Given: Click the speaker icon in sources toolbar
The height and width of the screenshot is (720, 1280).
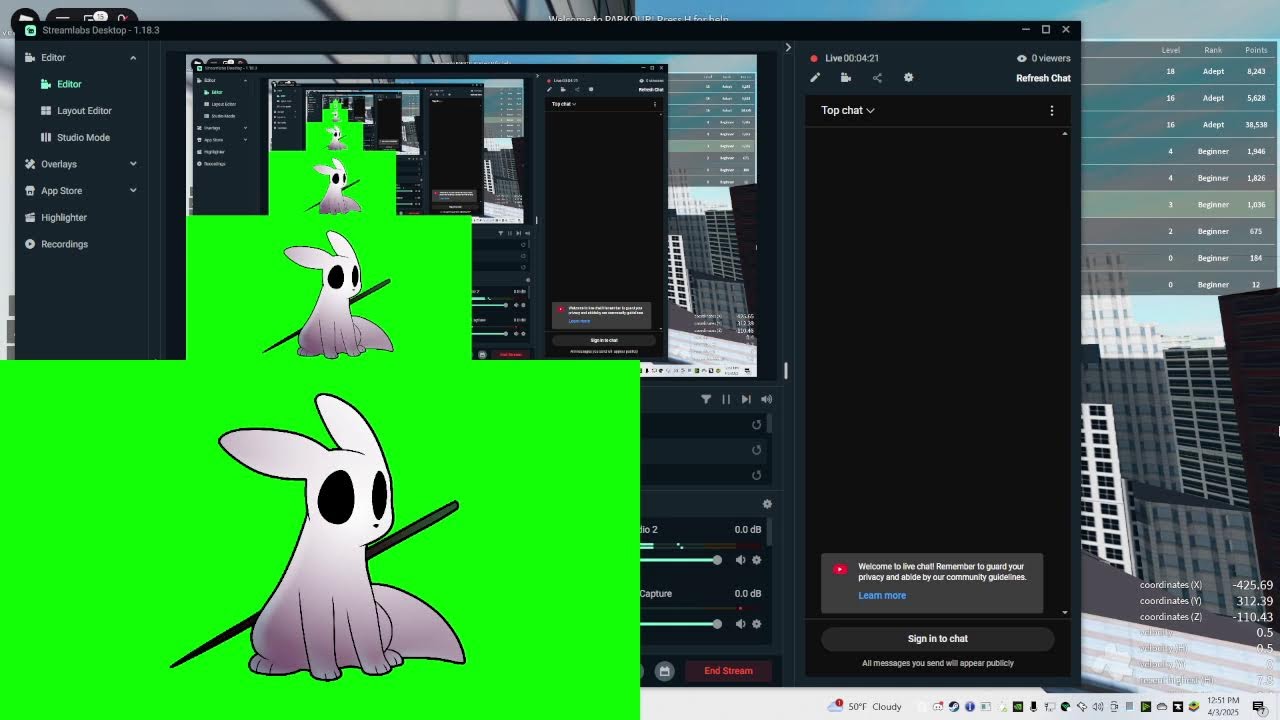Looking at the screenshot, I should point(766,399).
